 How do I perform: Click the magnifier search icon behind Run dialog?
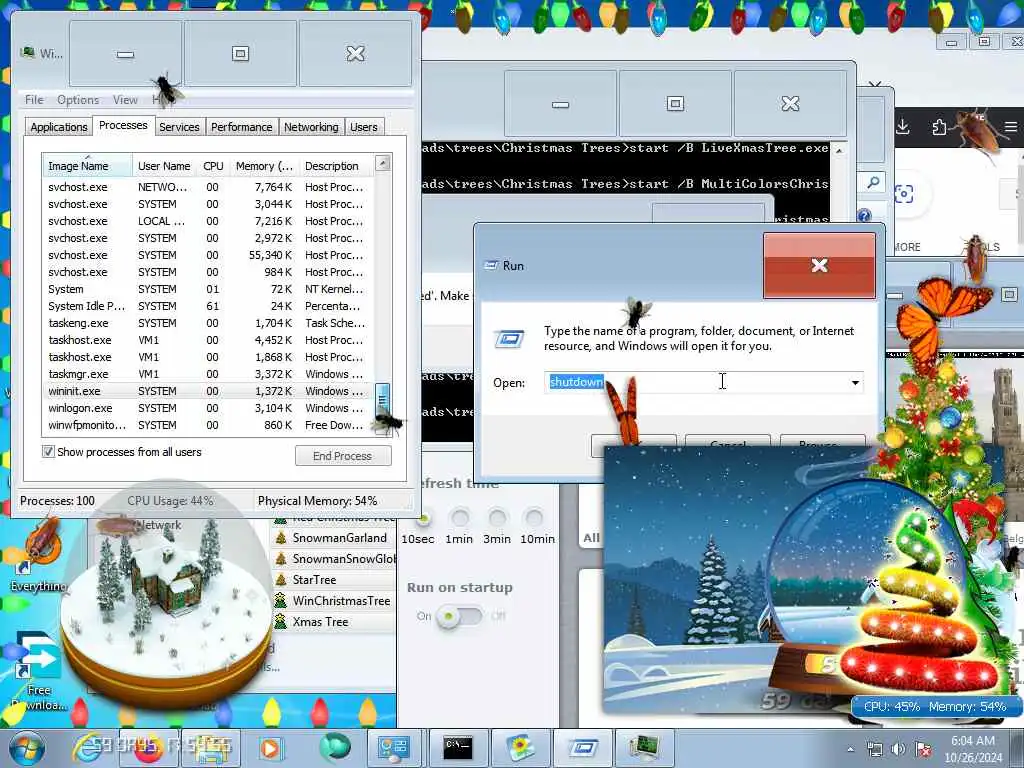tap(873, 183)
